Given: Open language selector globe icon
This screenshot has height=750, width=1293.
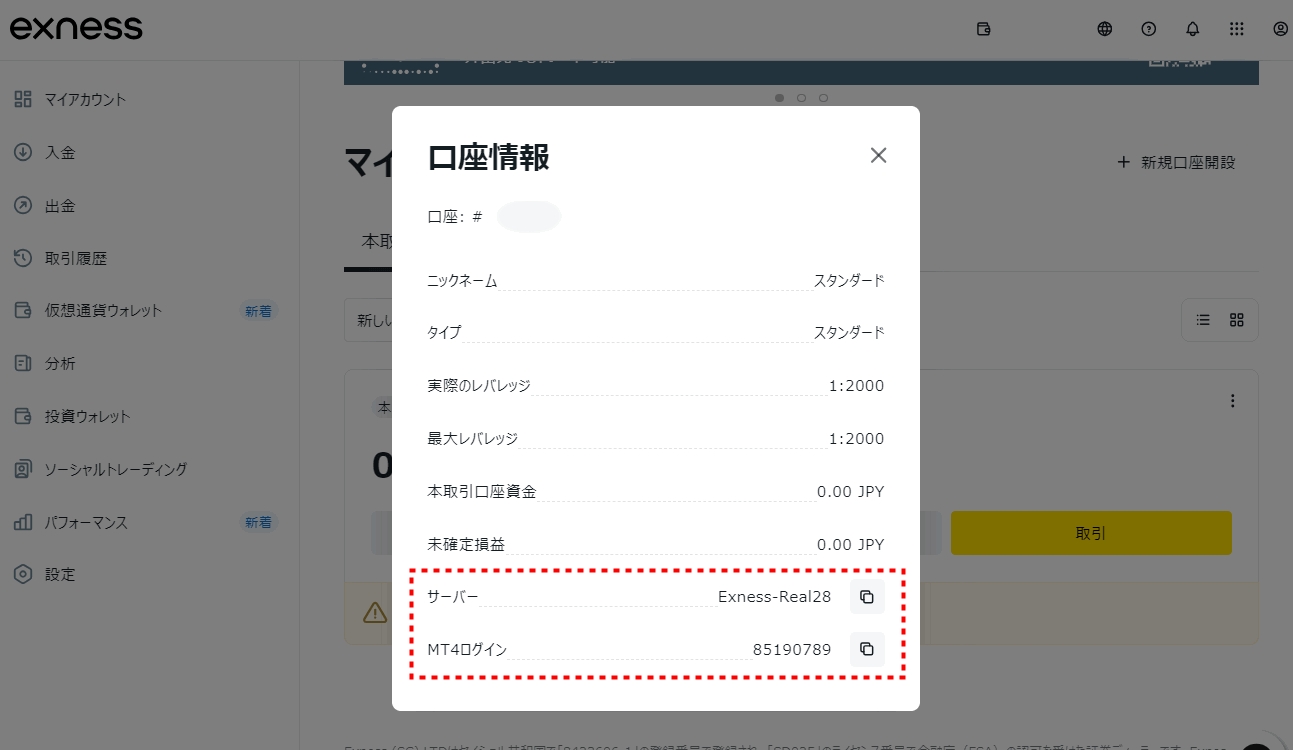Looking at the screenshot, I should (1105, 29).
